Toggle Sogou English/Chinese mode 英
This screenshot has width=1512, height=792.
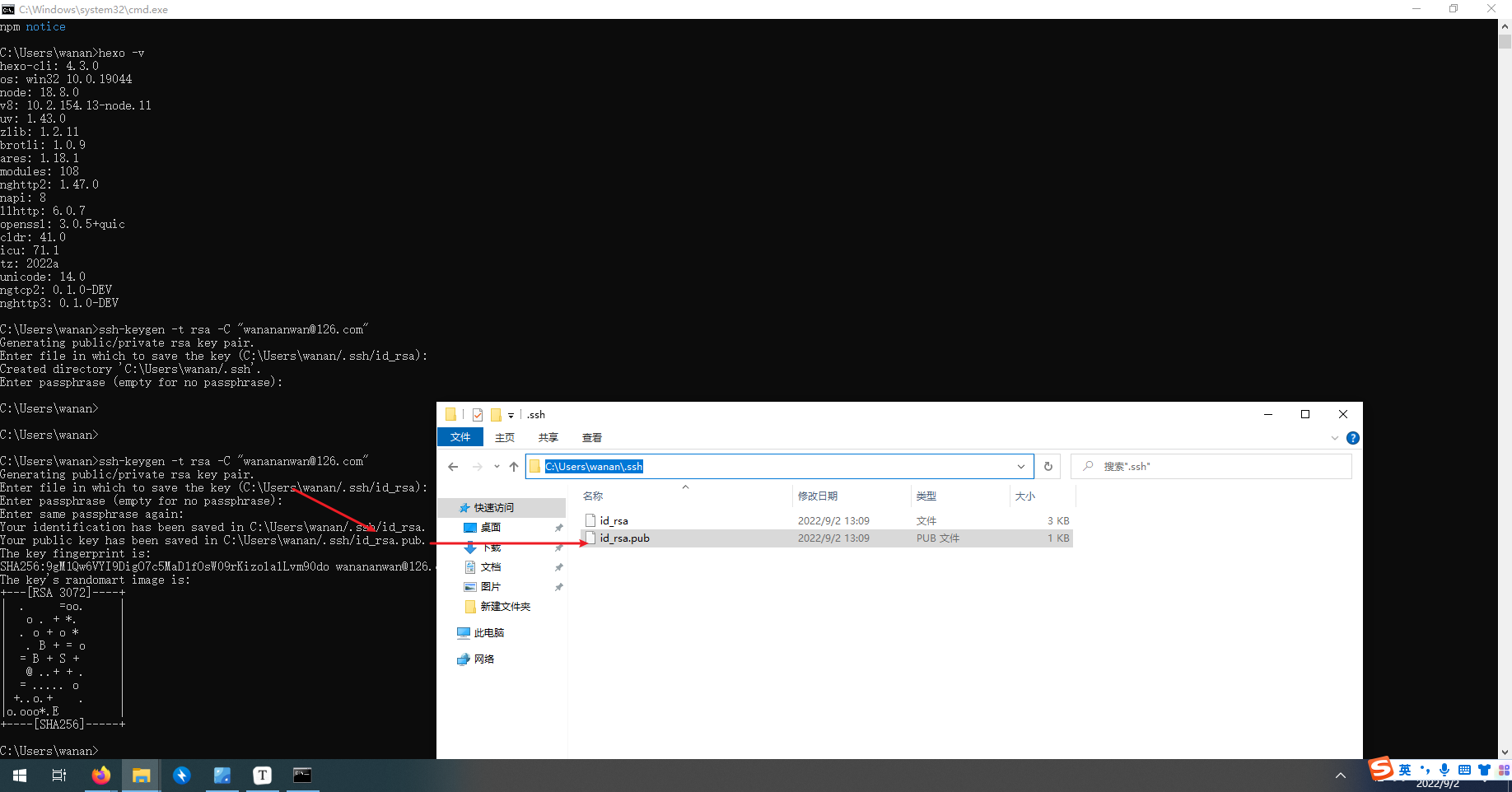tap(1405, 770)
